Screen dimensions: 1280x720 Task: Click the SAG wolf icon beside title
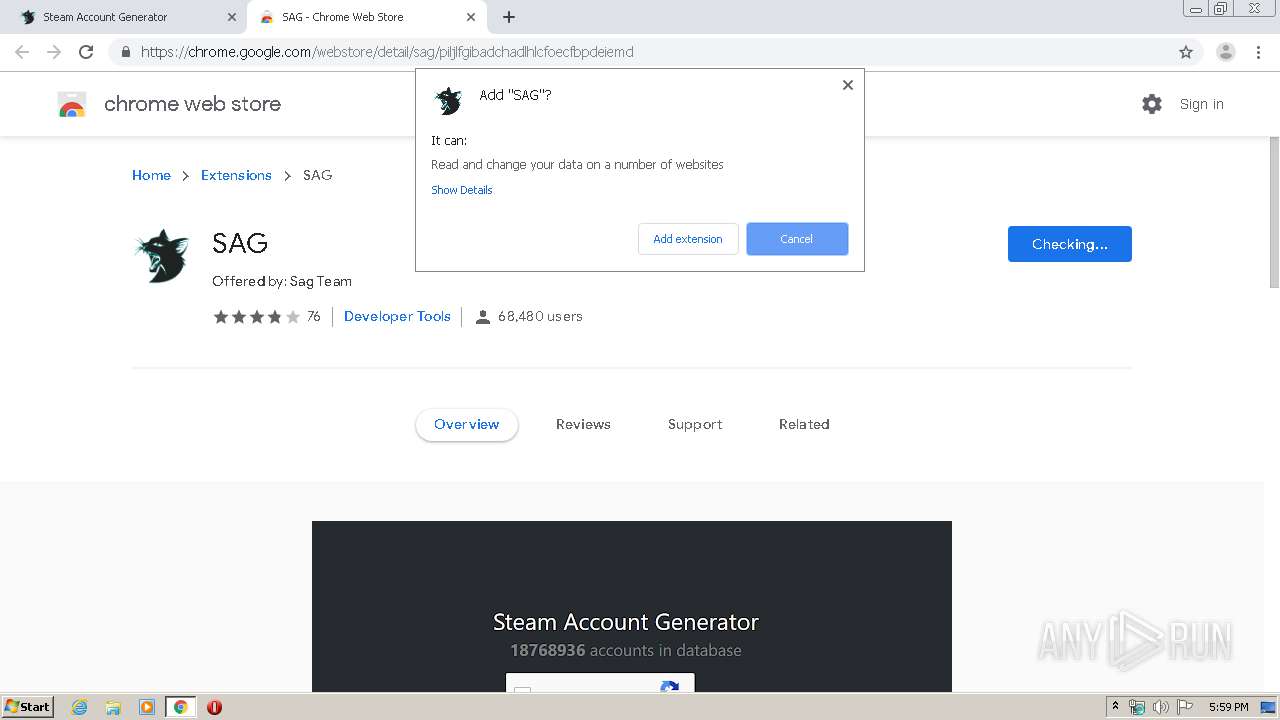click(161, 256)
